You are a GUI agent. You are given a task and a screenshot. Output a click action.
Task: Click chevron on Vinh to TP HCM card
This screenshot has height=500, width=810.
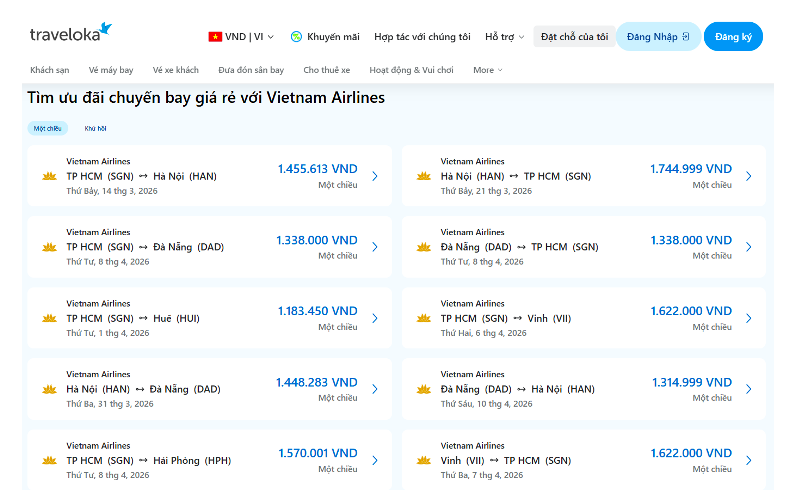pyautogui.click(x=749, y=460)
